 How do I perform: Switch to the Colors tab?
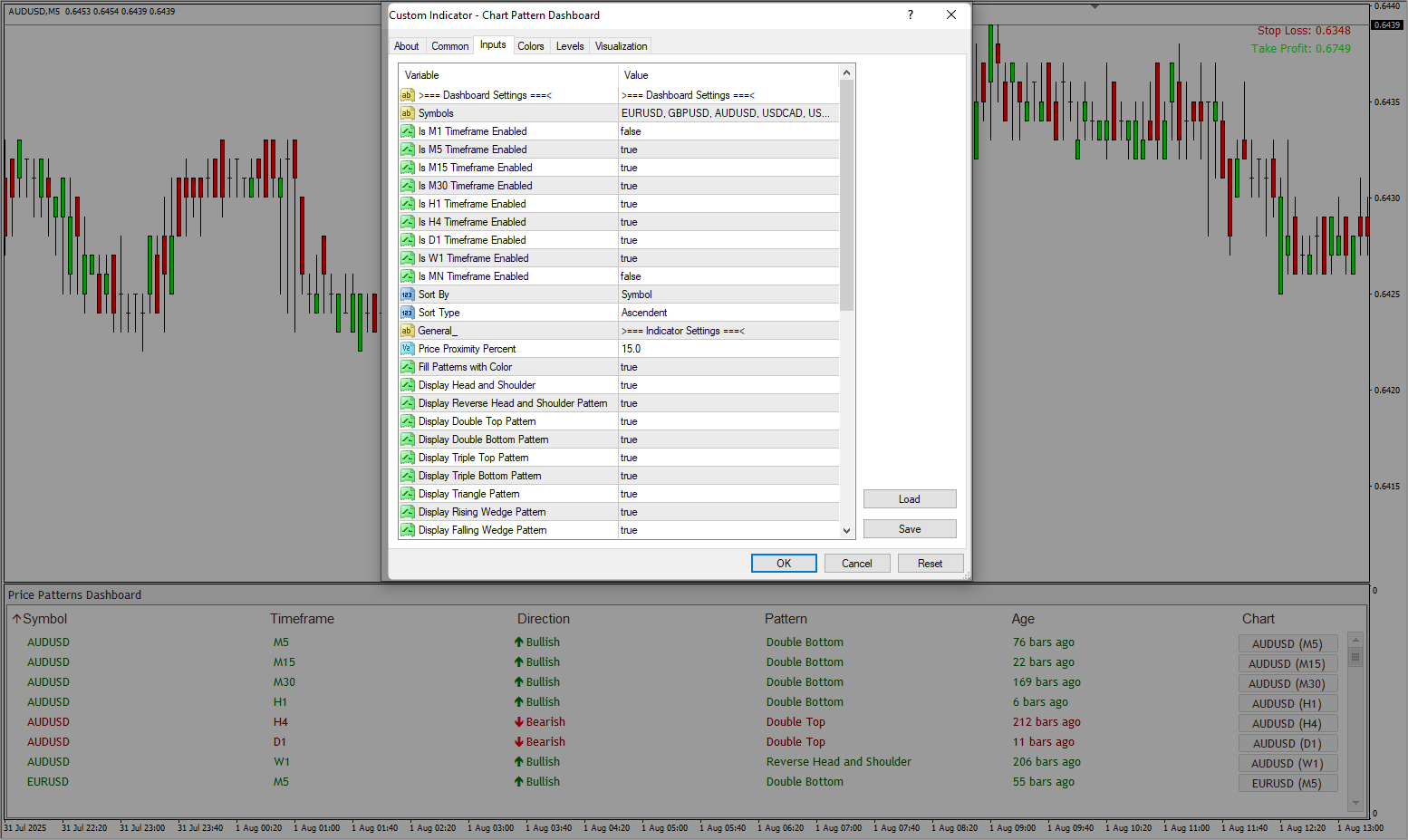click(531, 46)
